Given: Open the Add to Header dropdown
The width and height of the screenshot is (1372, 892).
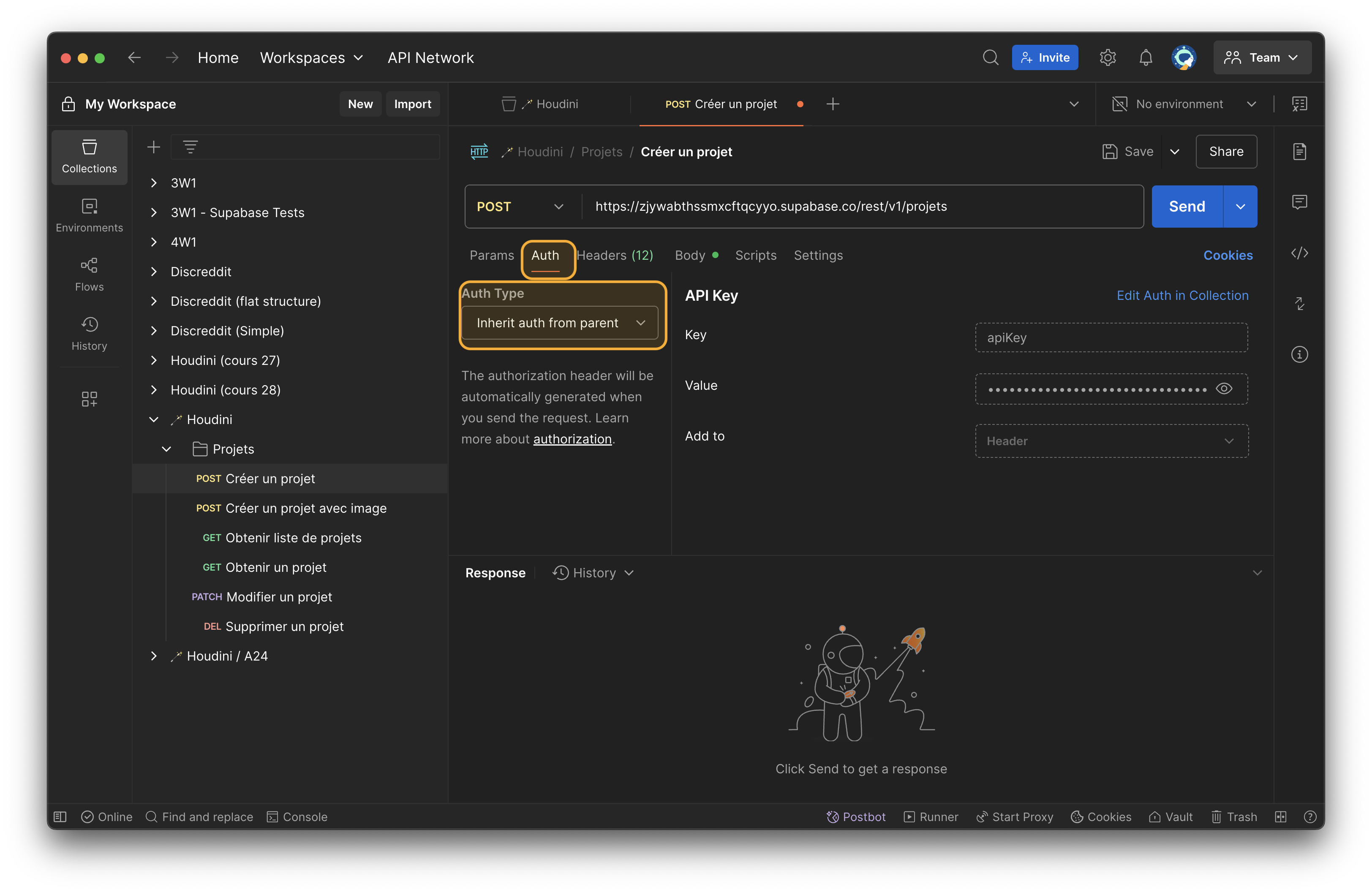Looking at the screenshot, I should pos(1111,441).
